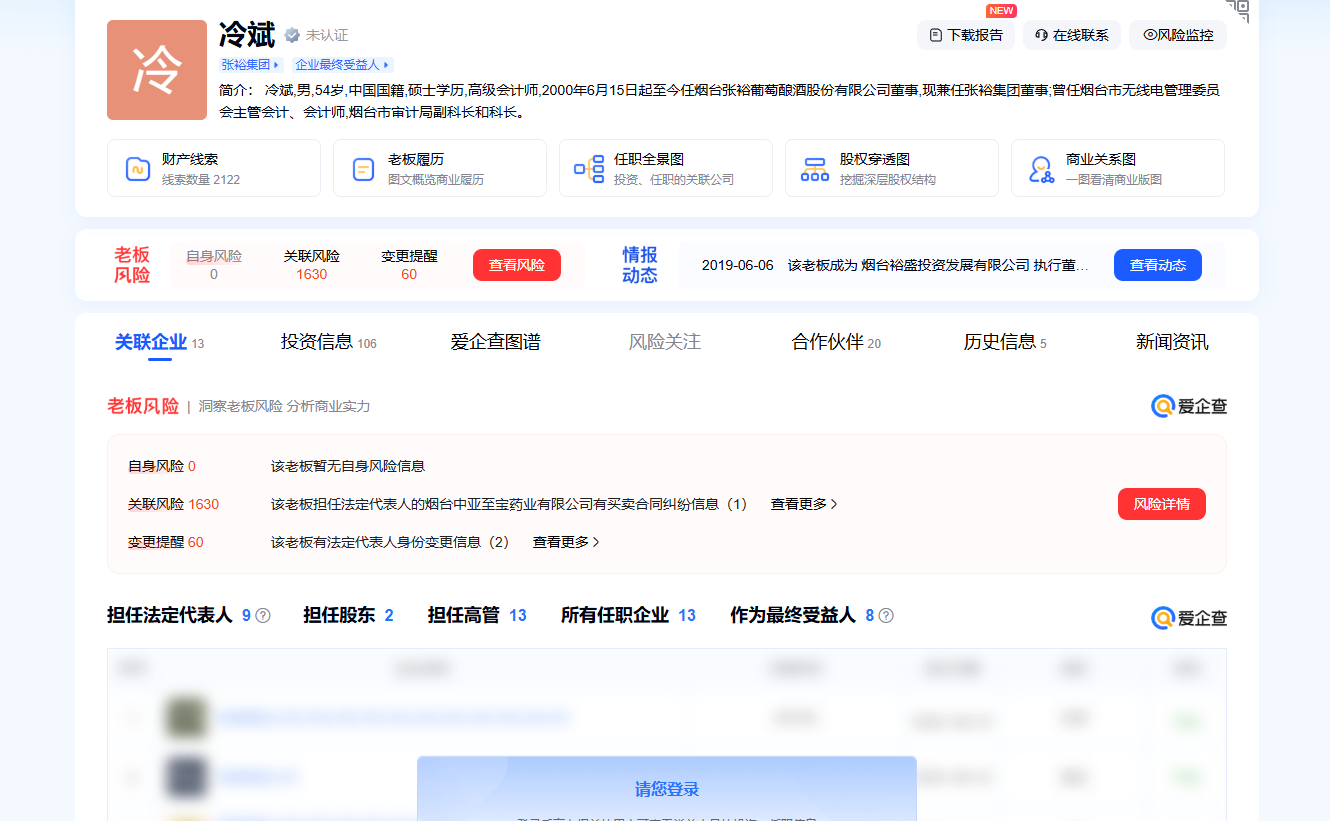Click the 冷 avatar thumbnail
This screenshot has width=1330, height=821.
point(157,70)
